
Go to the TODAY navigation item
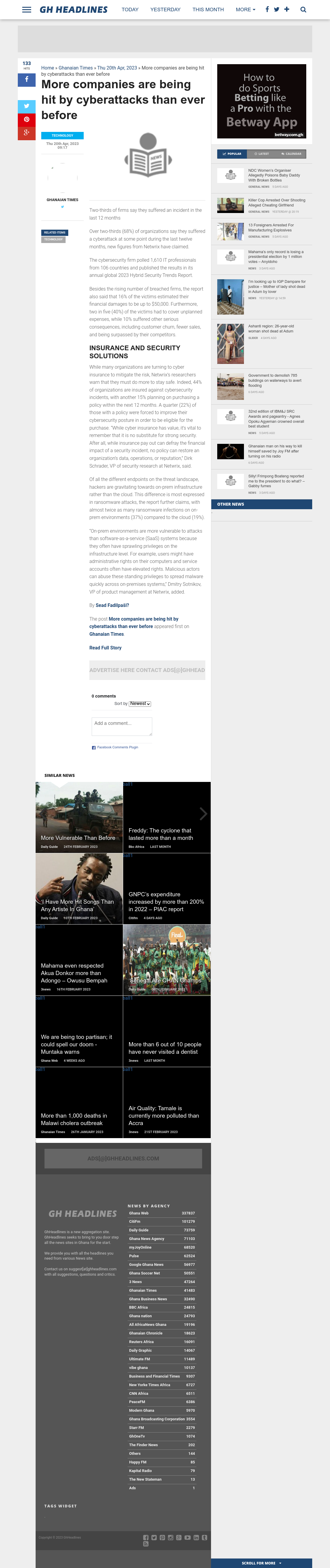pos(130,10)
